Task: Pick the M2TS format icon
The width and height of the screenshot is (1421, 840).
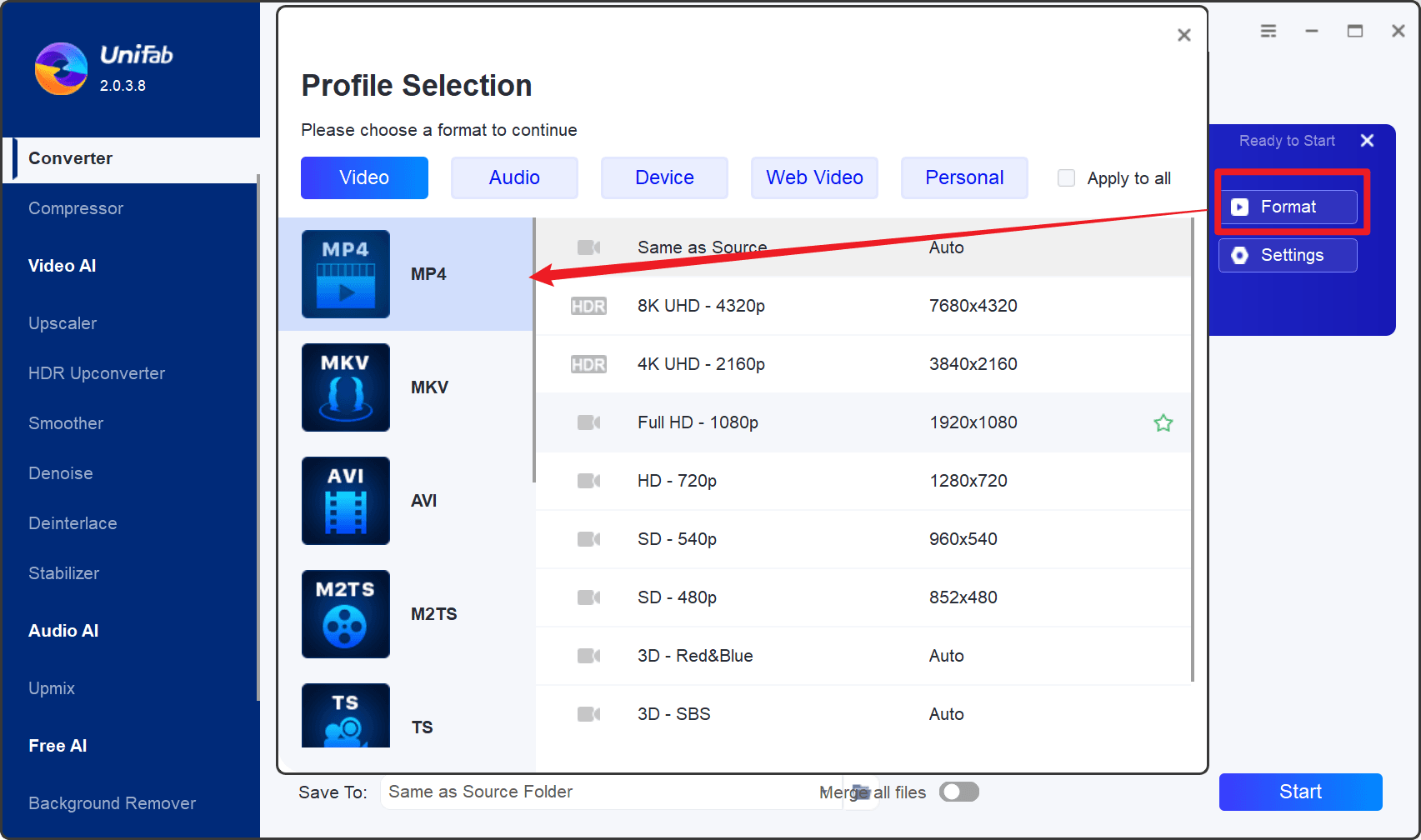Action: pyautogui.click(x=345, y=614)
